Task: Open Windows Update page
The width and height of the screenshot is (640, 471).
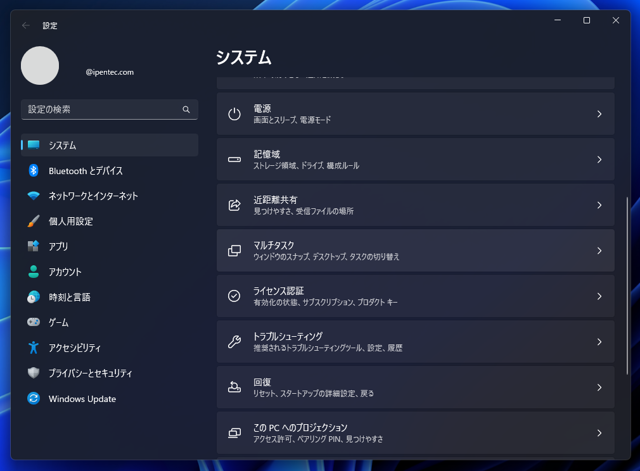Action: [x=109, y=398]
